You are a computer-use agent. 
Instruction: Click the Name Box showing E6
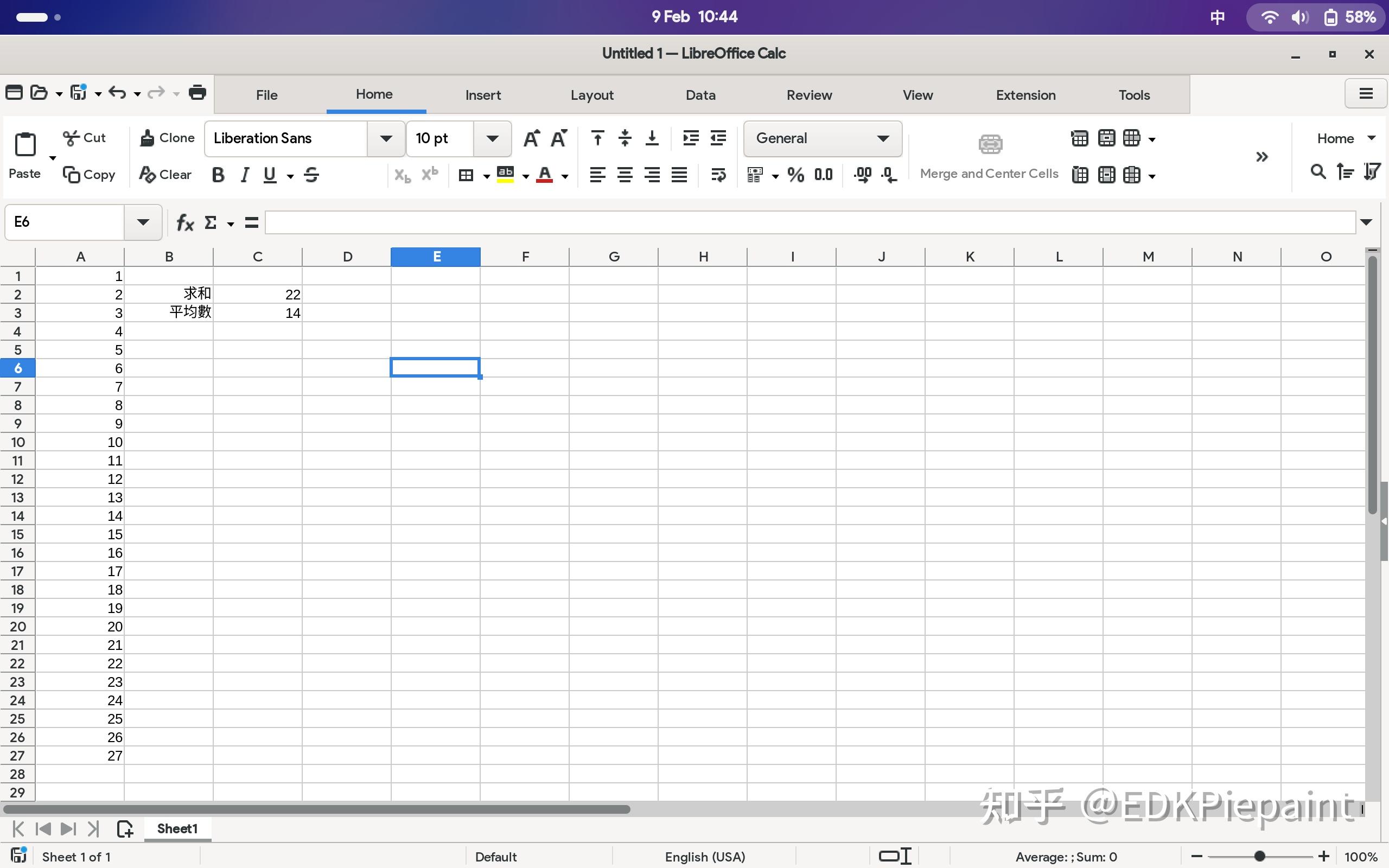pos(64,222)
